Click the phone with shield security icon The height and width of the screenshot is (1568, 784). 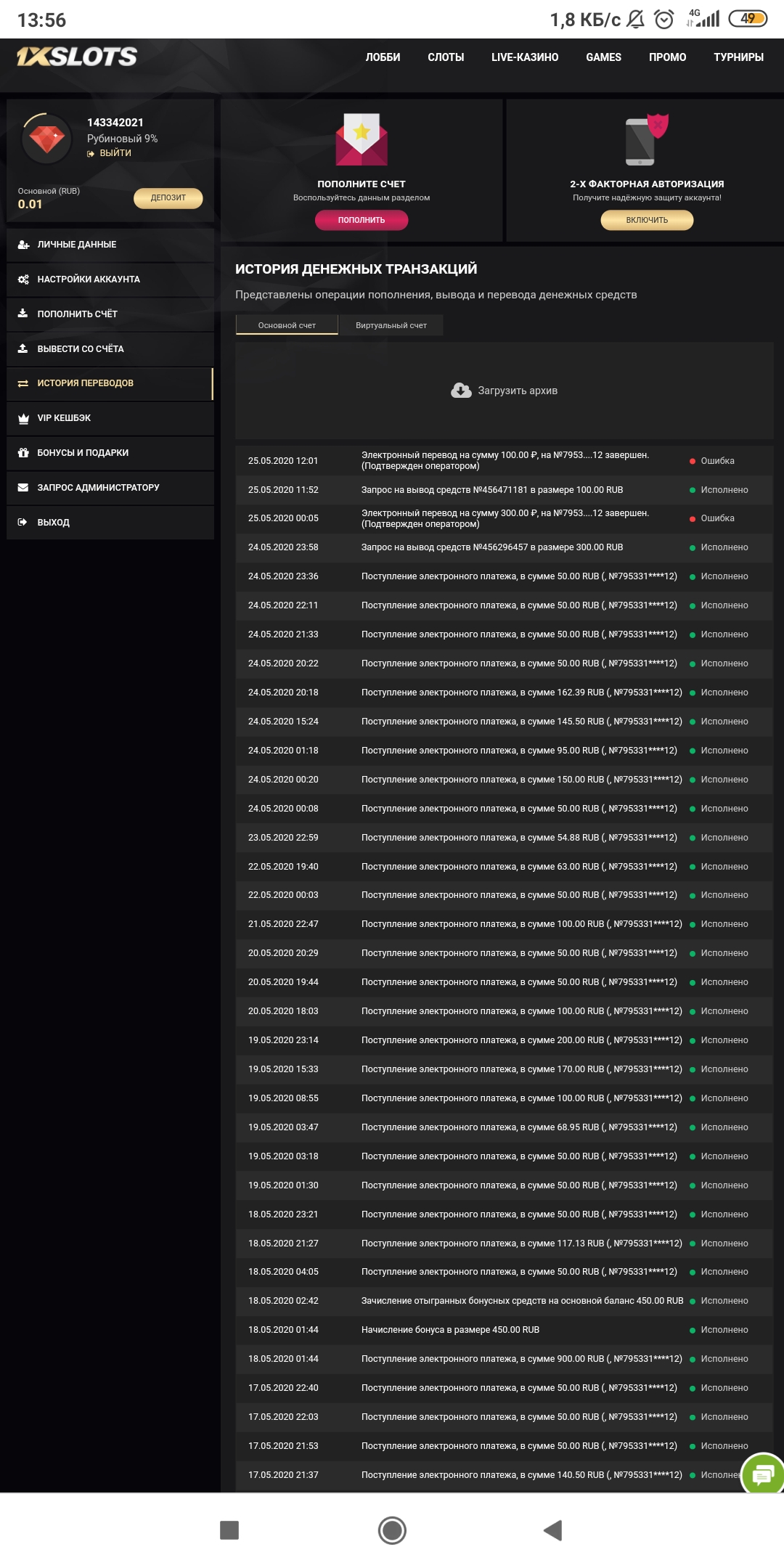(646, 139)
